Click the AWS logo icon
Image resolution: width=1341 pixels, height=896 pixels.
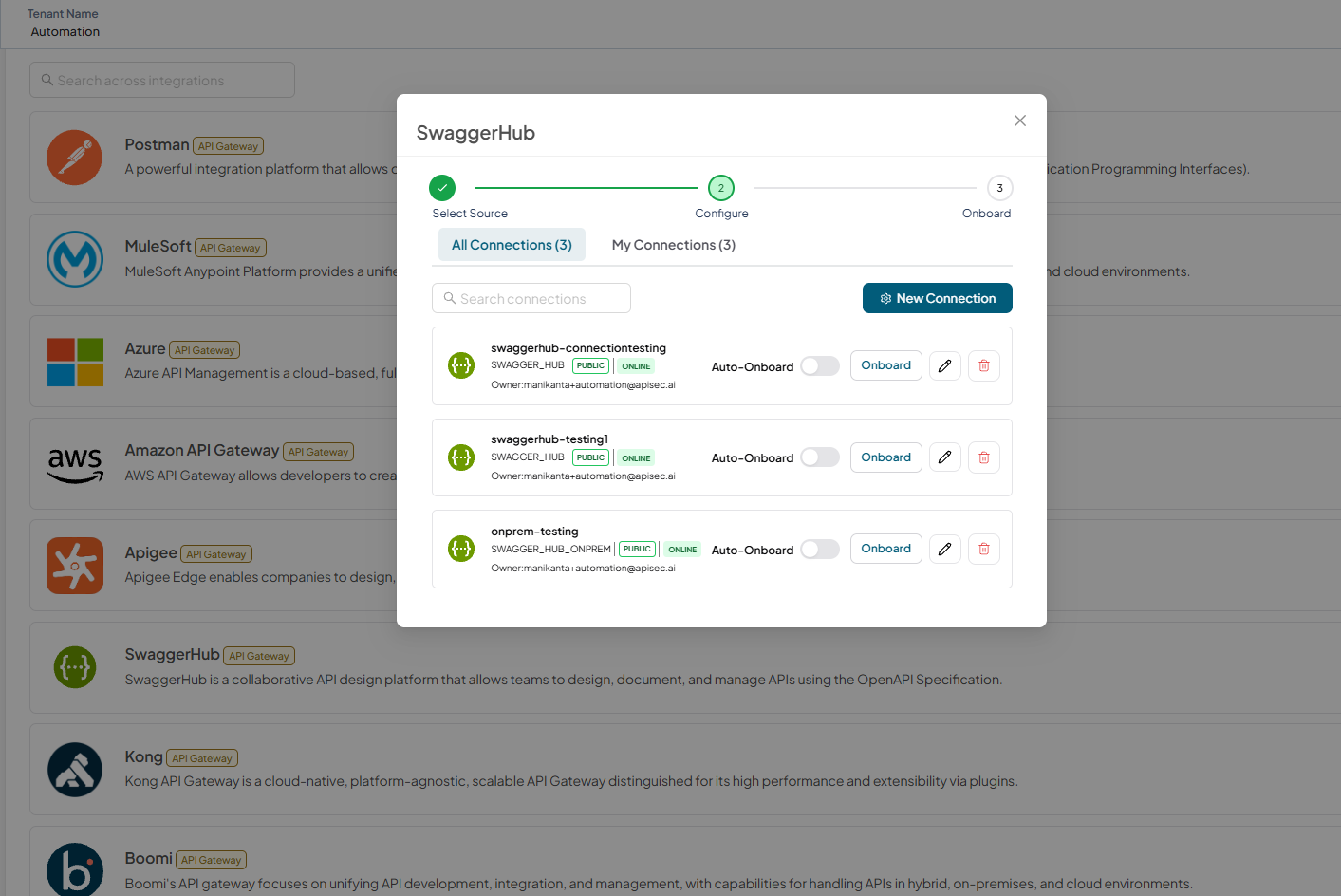pos(75,464)
